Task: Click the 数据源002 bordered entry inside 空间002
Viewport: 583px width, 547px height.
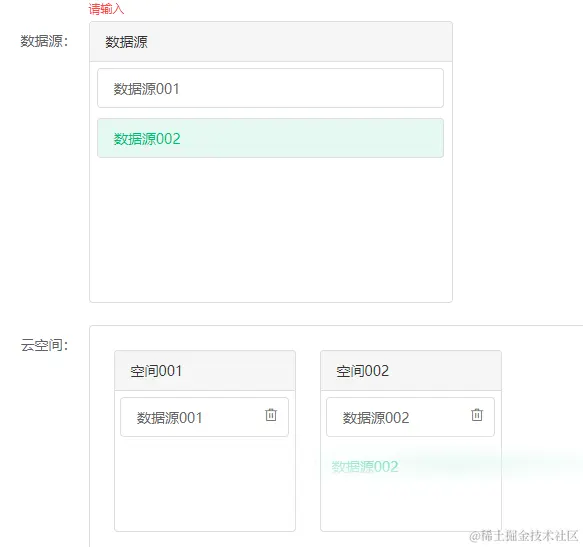Action: [x=410, y=417]
